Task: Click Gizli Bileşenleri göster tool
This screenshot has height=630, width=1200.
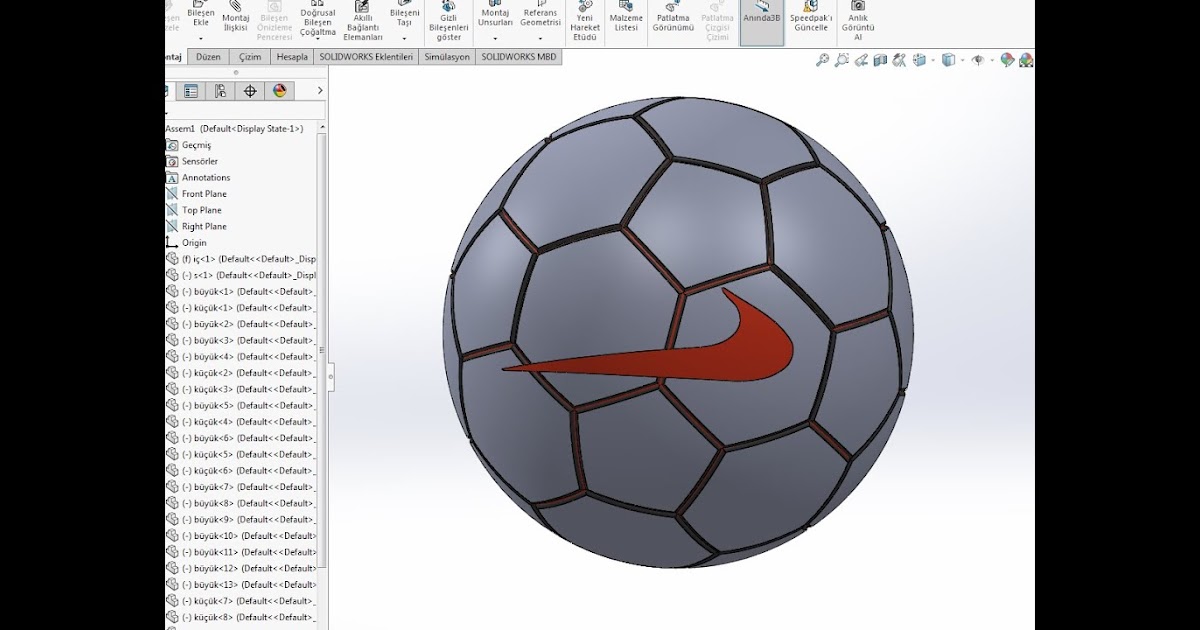Action: (x=449, y=21)
